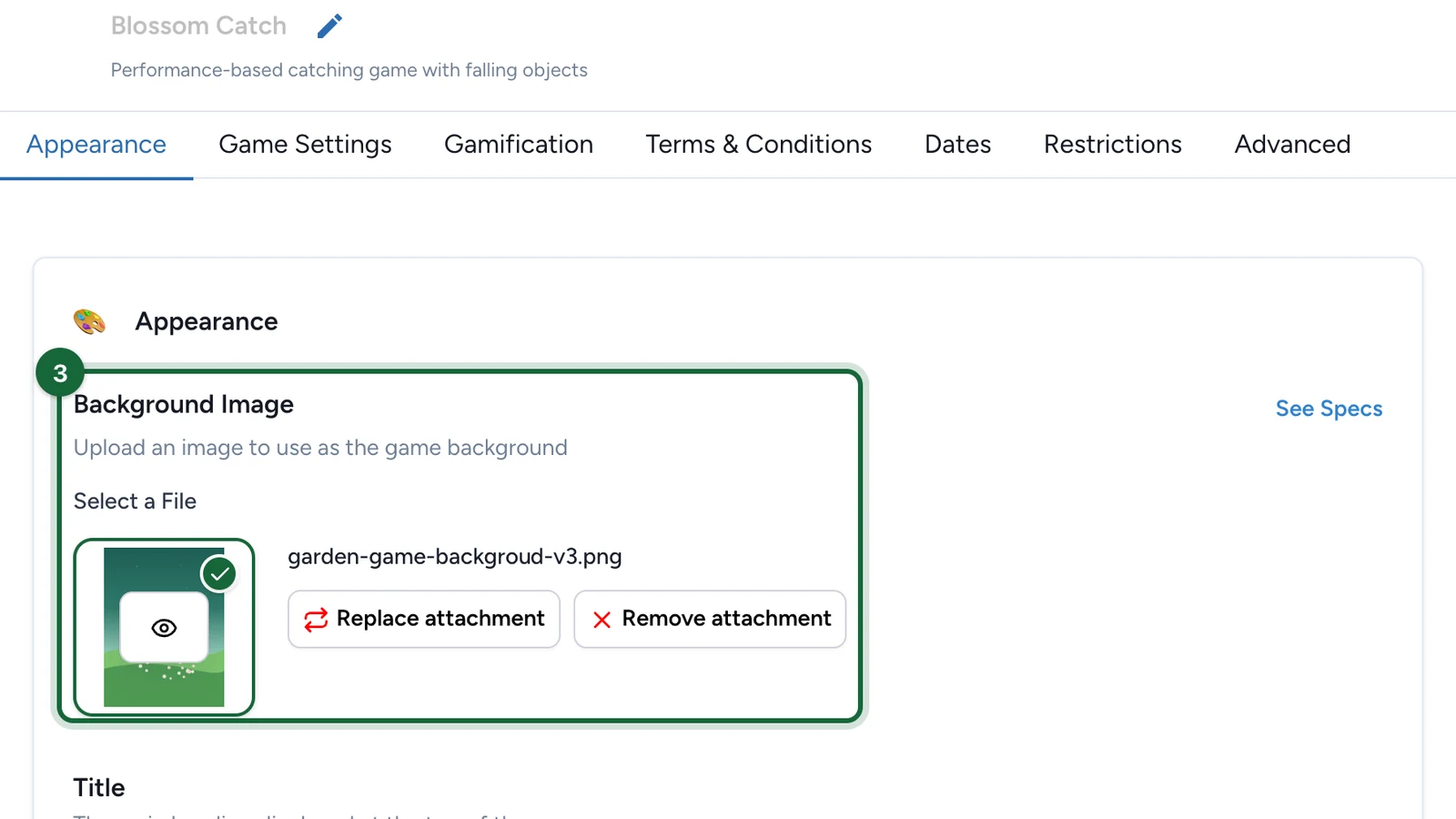Click the Upload an image helper text

click(x=320, y=448)
